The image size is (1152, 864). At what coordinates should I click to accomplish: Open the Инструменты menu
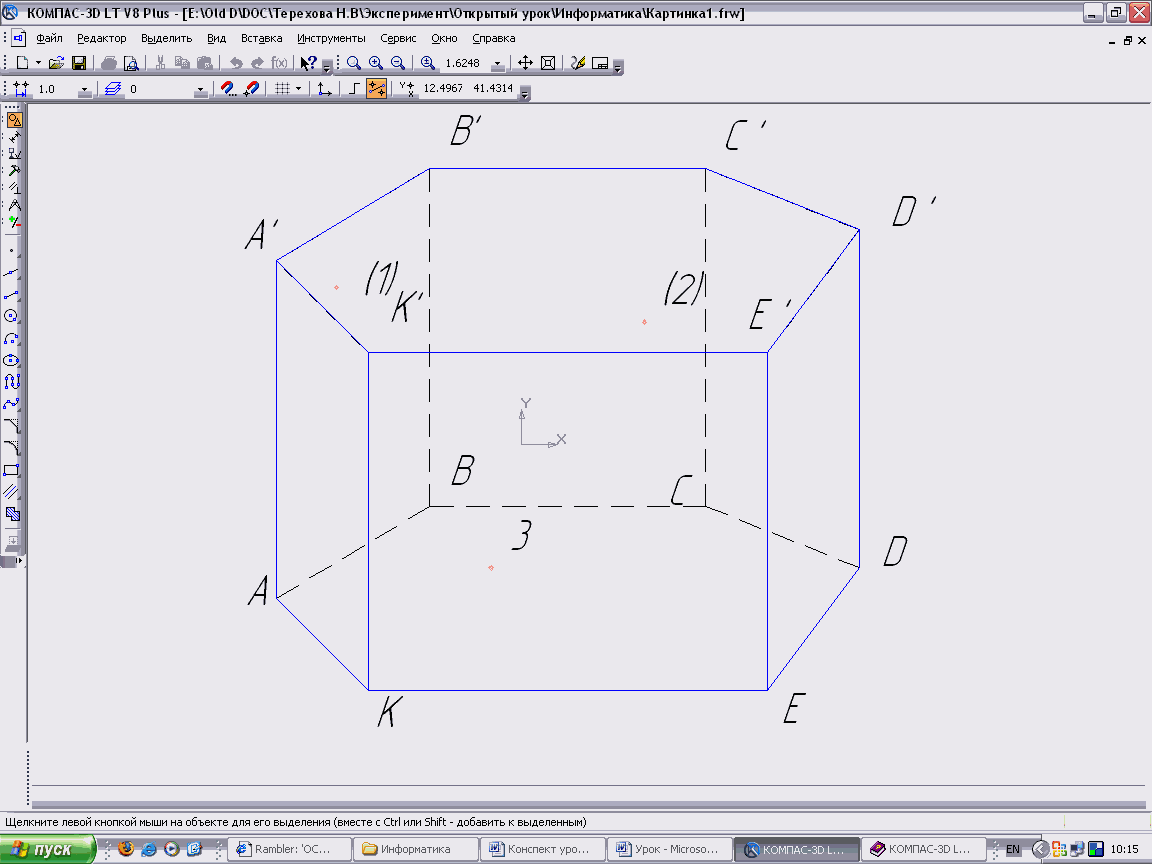[x=331, y=38]
